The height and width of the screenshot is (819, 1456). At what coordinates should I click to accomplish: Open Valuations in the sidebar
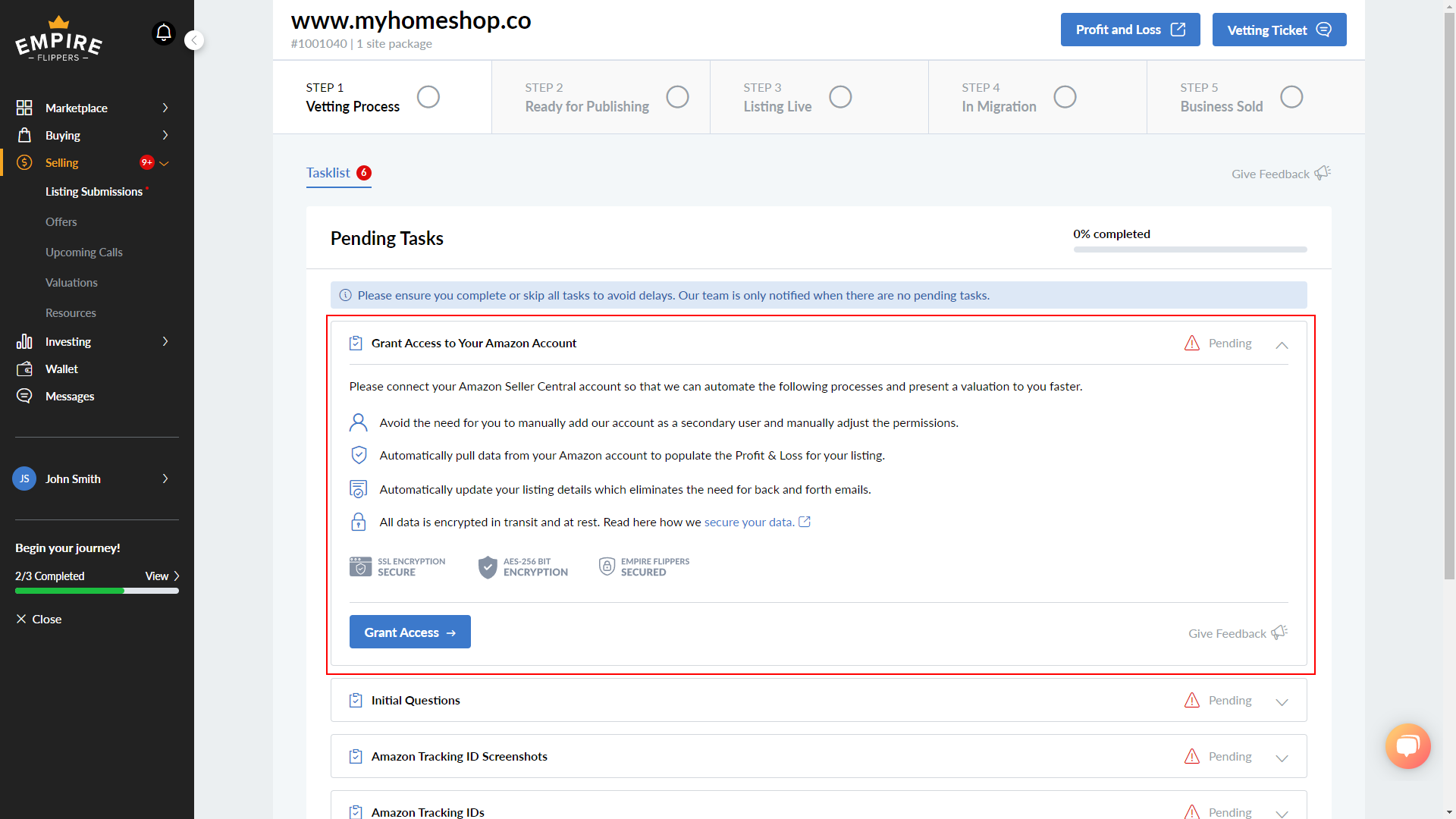[x=71, y=283]
